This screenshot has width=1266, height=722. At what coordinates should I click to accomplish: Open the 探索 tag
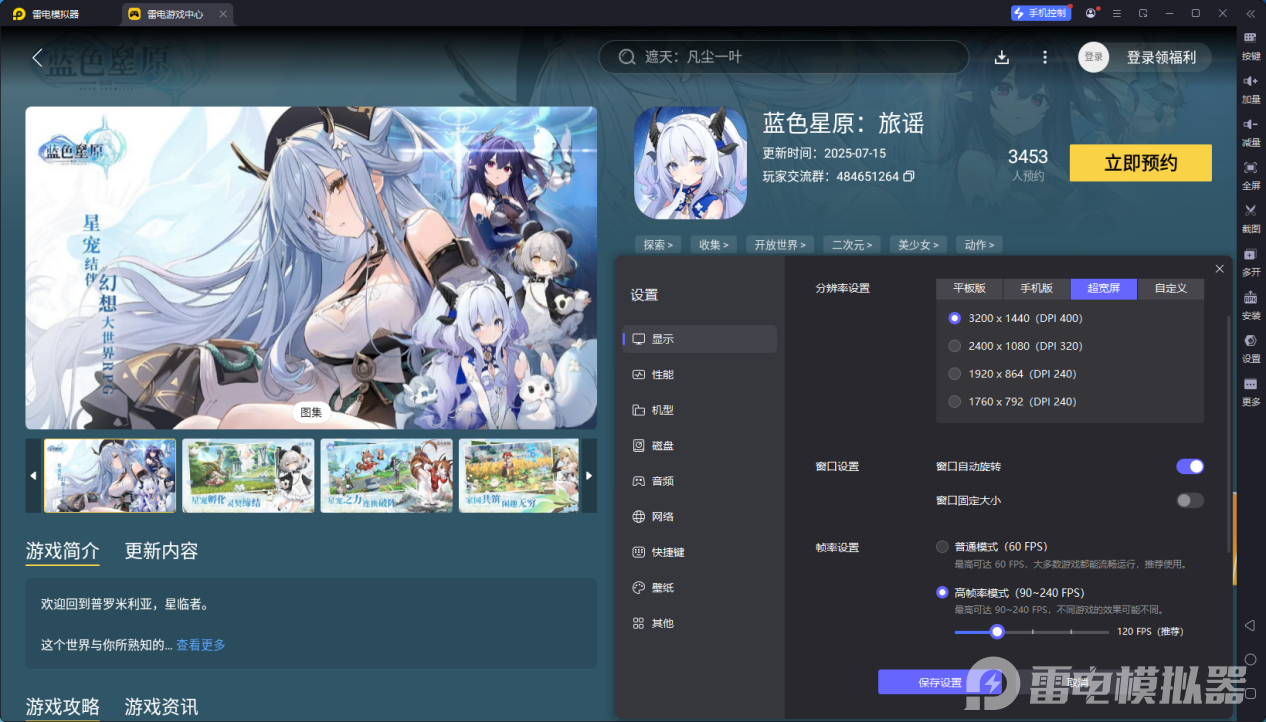point(657,244)
